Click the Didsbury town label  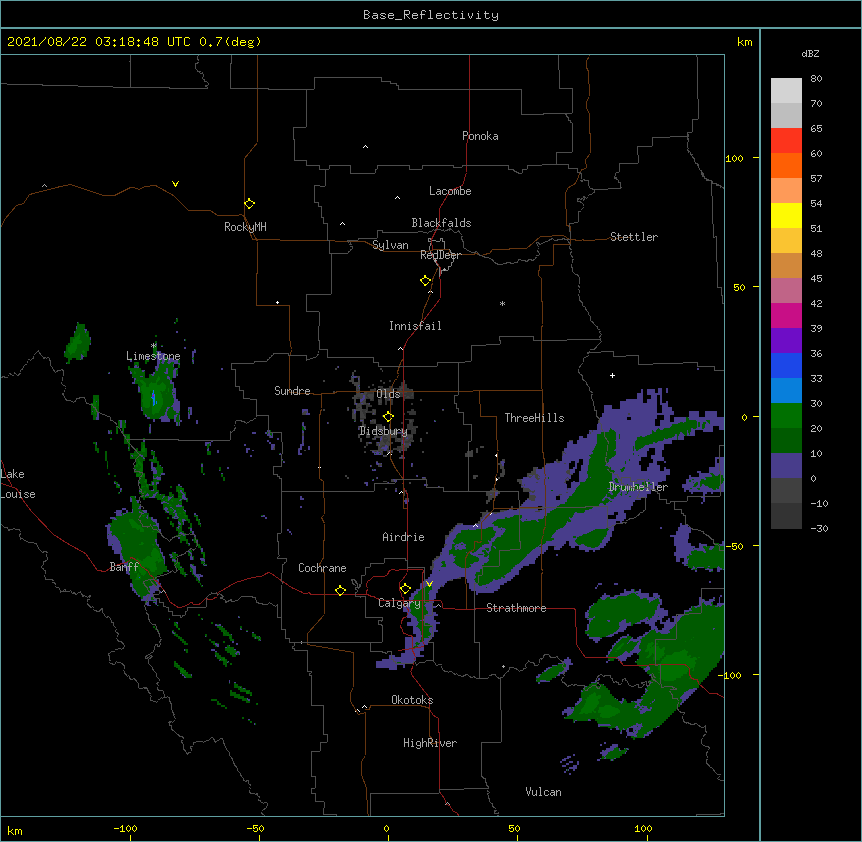pos(383,431)
